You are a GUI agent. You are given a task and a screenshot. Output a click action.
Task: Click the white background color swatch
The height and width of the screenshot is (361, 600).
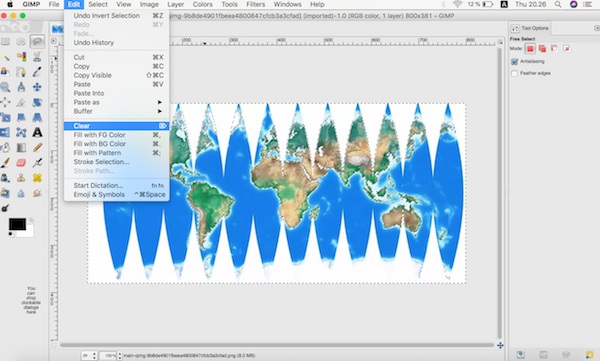coord(29,232)
